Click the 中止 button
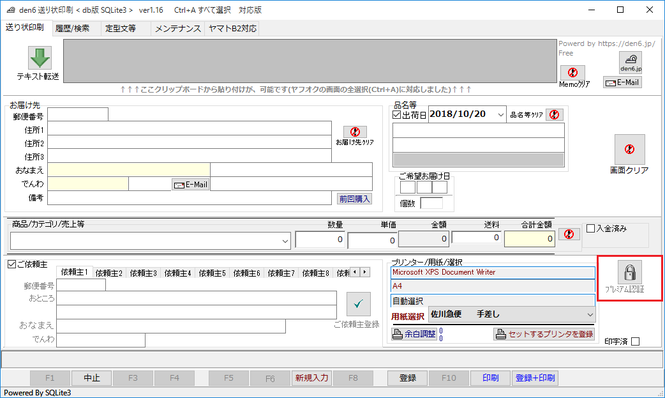Viewport: 665px width, 398px height. (x=92, y=378)
